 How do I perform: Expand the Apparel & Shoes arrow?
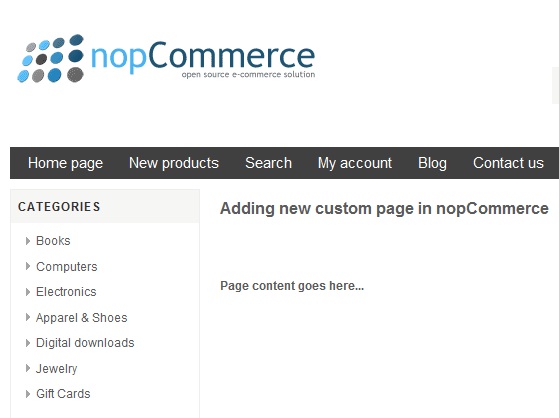tap(28, 317)
